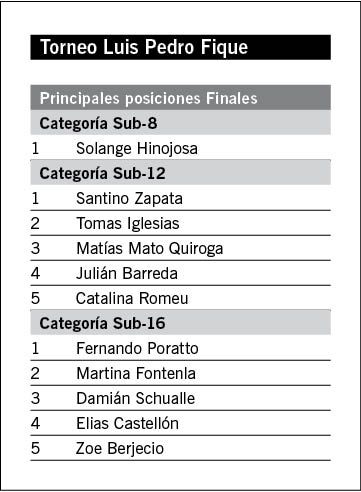Click position number 1 beside Solange Hinojosa

pos(35,148)
